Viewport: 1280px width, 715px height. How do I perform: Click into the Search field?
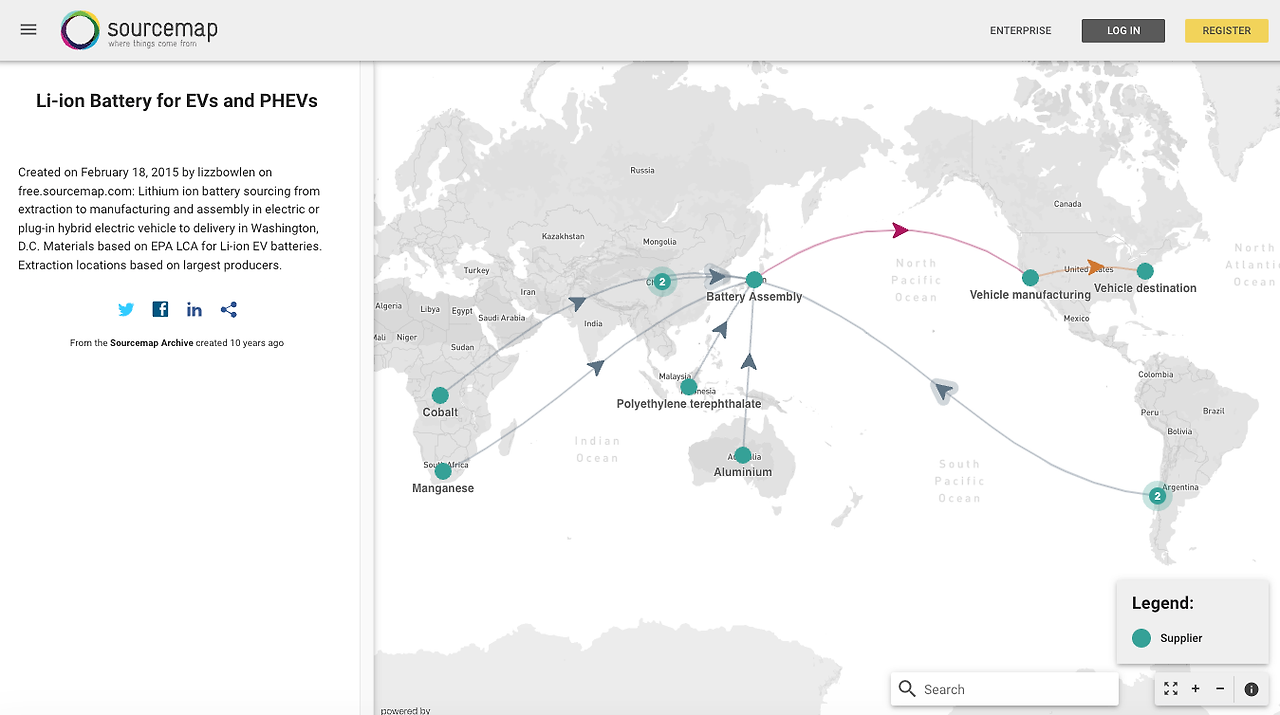click(1004, 689)
